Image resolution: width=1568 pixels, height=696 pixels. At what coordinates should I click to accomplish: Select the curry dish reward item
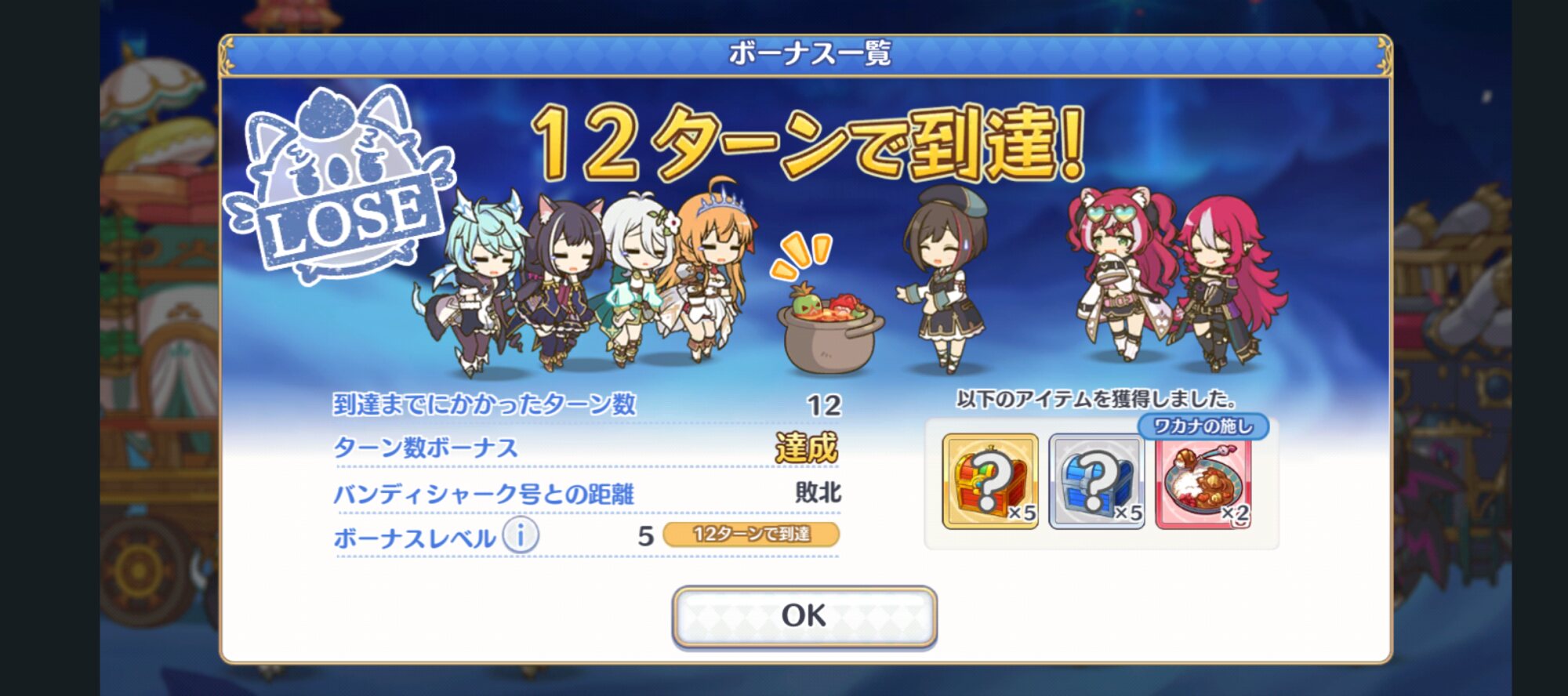pyautogui.click(x=1203, y=483)
